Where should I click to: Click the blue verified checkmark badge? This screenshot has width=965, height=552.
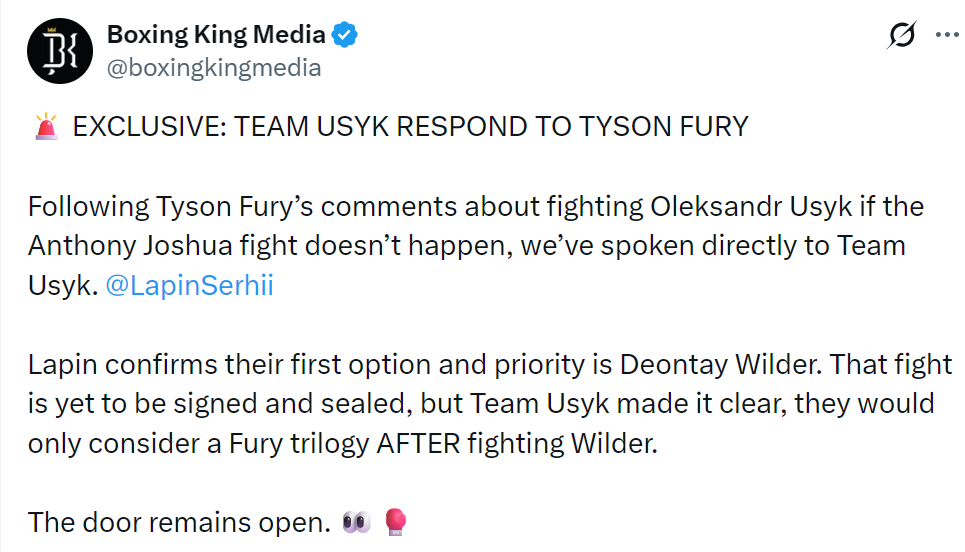pyautogui.click(x=345, y=35)
